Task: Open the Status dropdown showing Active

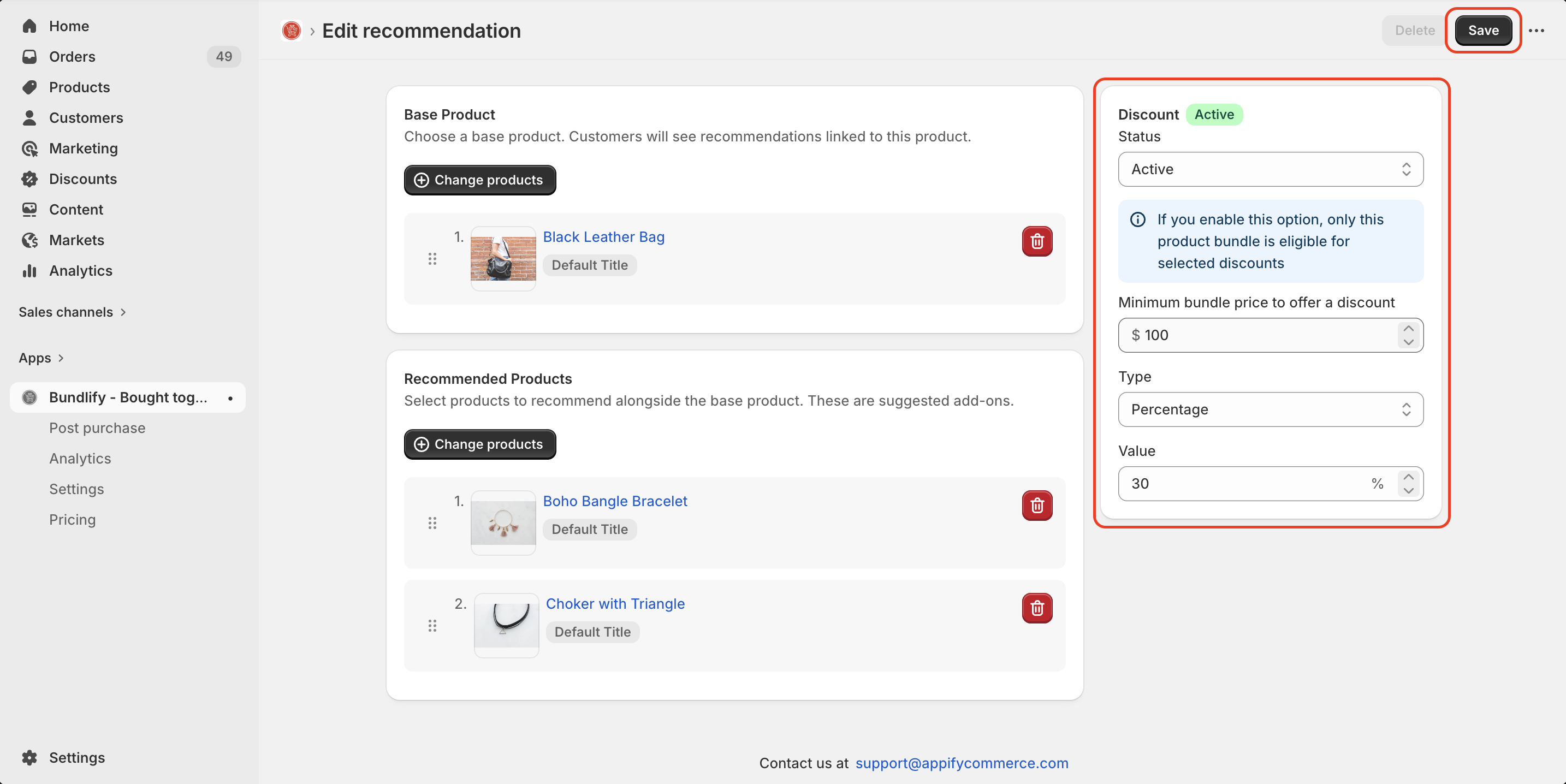Action: point(1270,169)
